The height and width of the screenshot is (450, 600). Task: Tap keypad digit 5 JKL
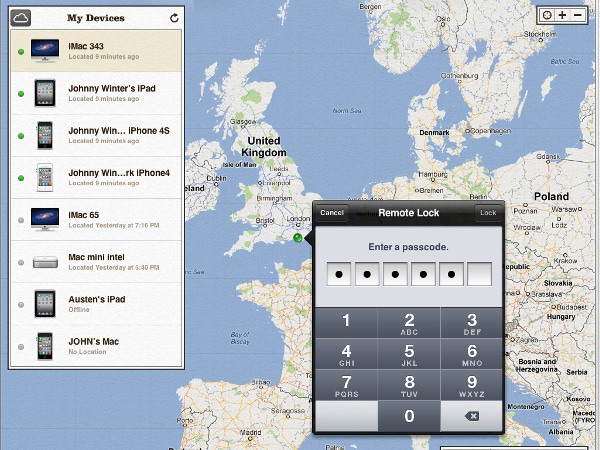pos(409,354)
